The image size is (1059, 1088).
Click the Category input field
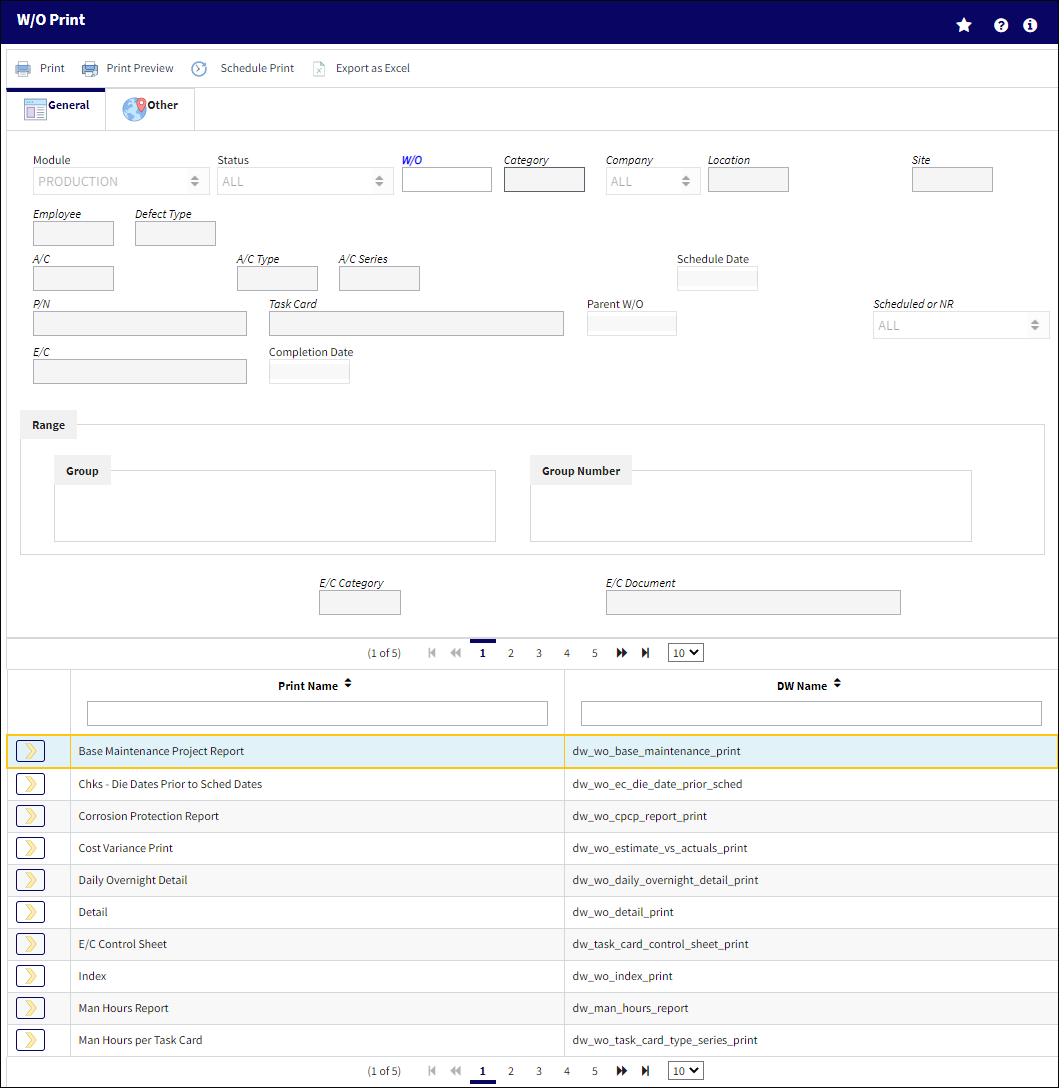pos(544,180)
